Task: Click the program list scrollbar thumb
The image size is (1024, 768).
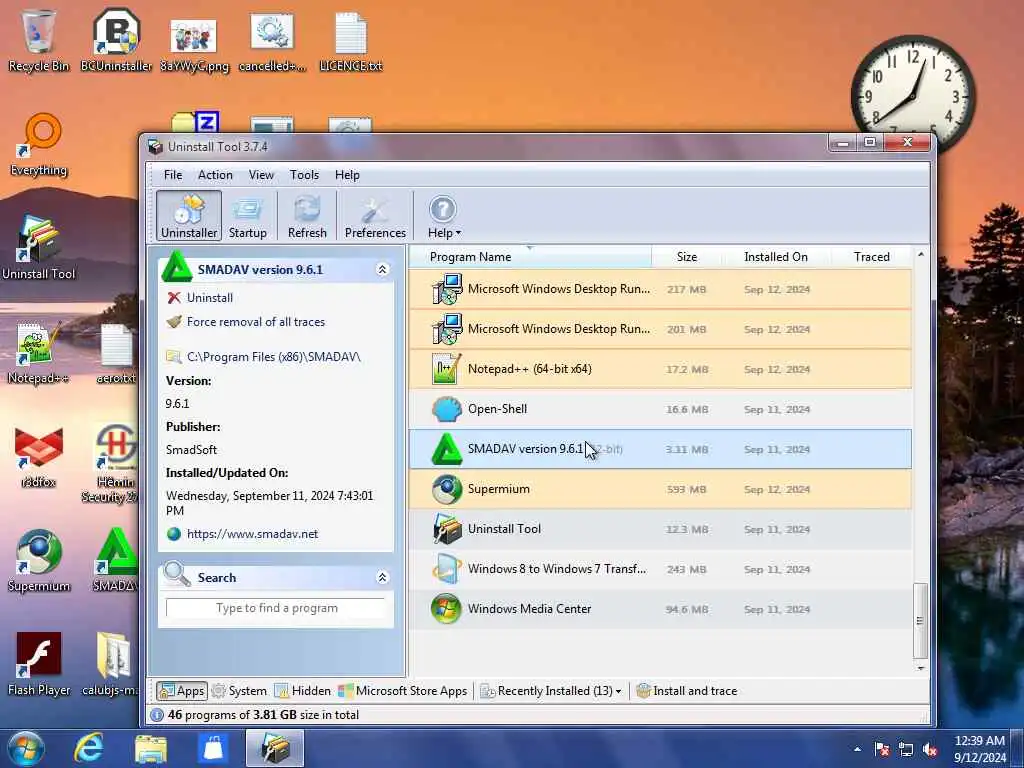Action: [920, 620]
